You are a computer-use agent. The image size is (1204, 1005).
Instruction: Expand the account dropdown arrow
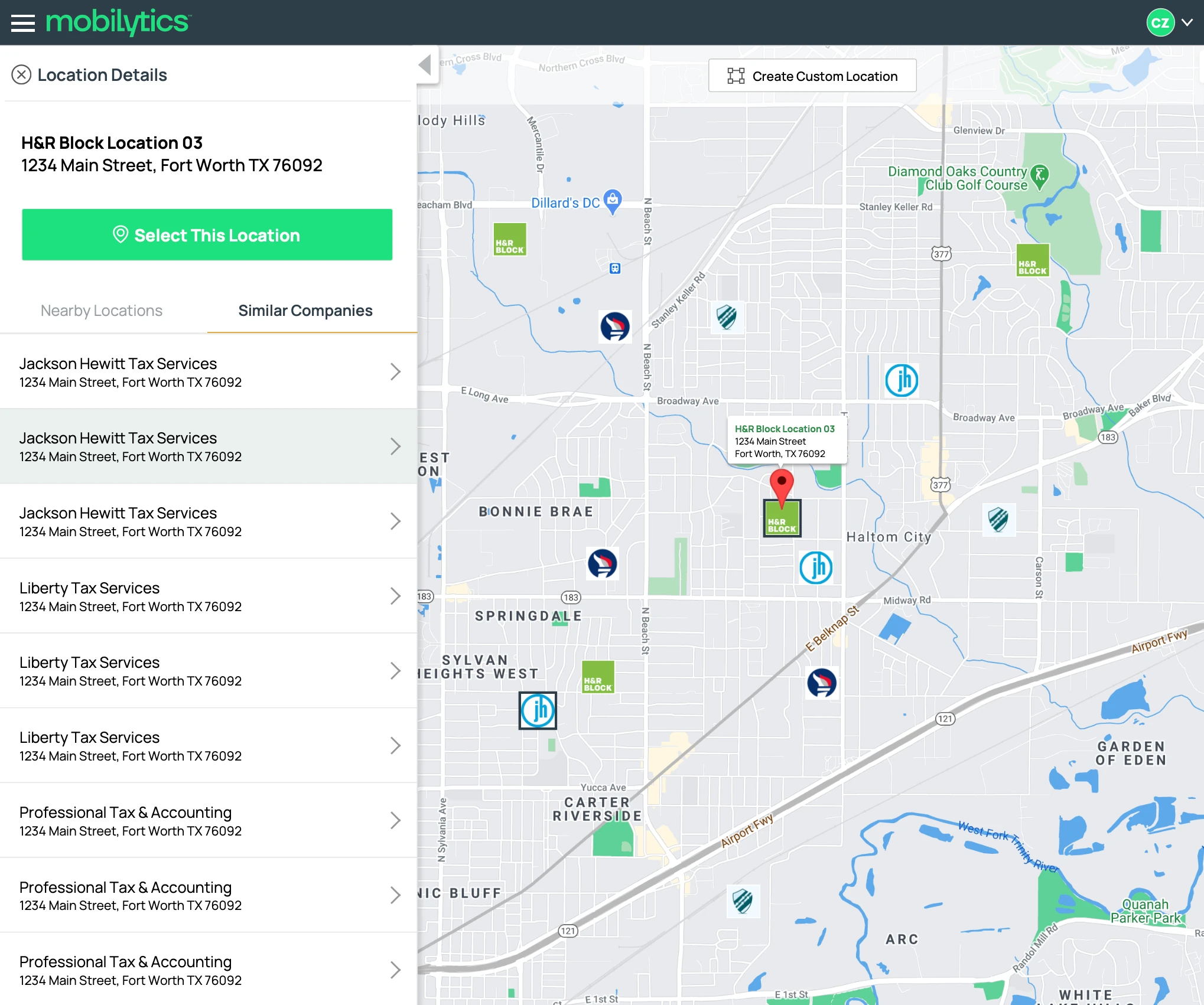point(1187,22)
